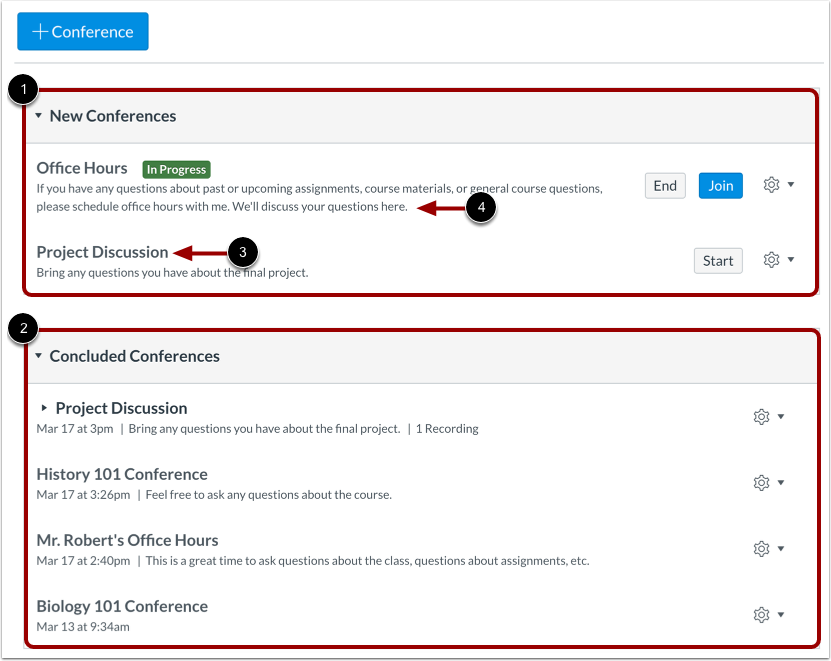Viewport: 831px width, 661px height.
Task: Open settings gear for Mr. Robert's Office Hours
Action: pos(761,548)
